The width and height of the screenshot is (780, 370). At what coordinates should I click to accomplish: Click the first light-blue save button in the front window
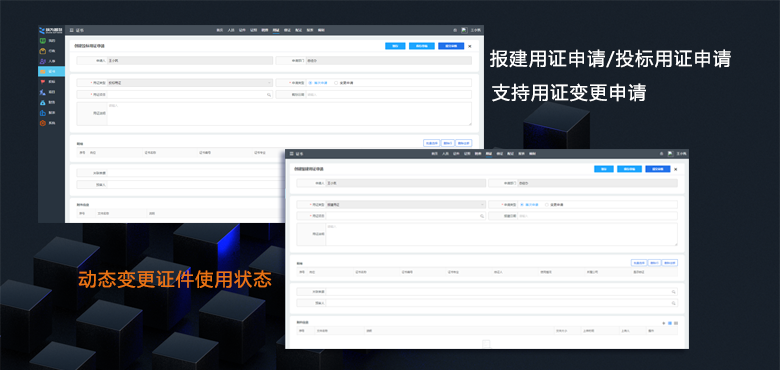click(604, 169)
